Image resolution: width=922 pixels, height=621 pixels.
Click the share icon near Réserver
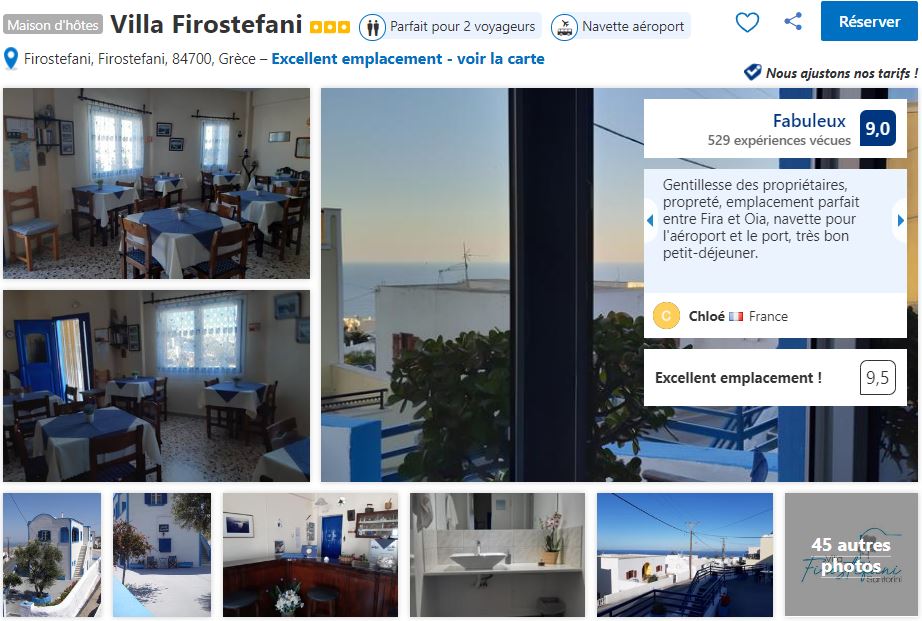pos(793,21)
